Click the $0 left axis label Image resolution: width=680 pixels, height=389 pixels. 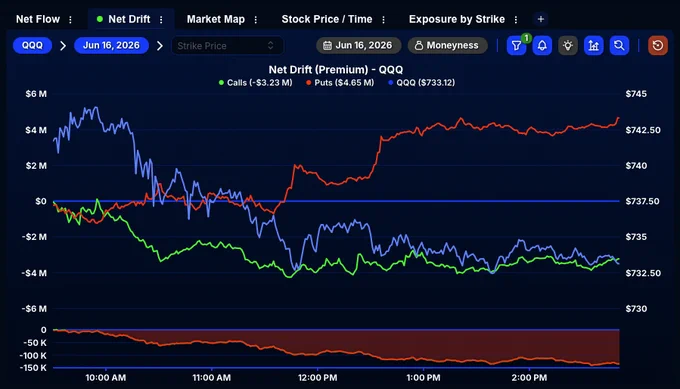pyautogui.click(x=41, y=201)
